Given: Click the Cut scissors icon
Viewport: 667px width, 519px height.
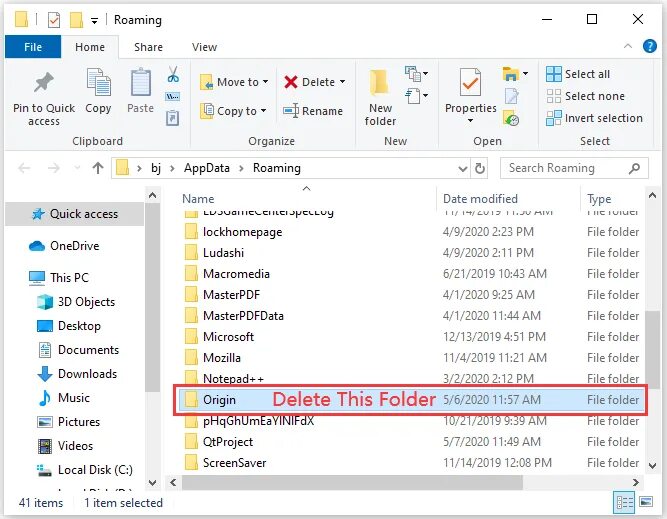Looking at the screenshot, I should (x=173, y=74).
